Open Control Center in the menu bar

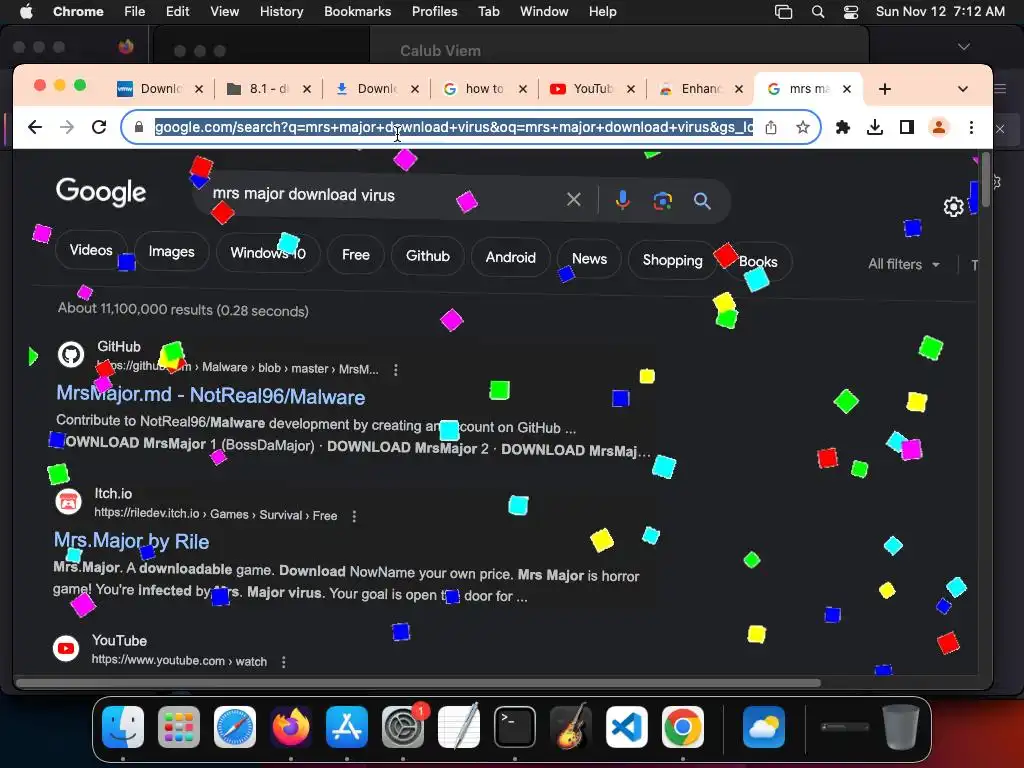[x=851, y=12]
